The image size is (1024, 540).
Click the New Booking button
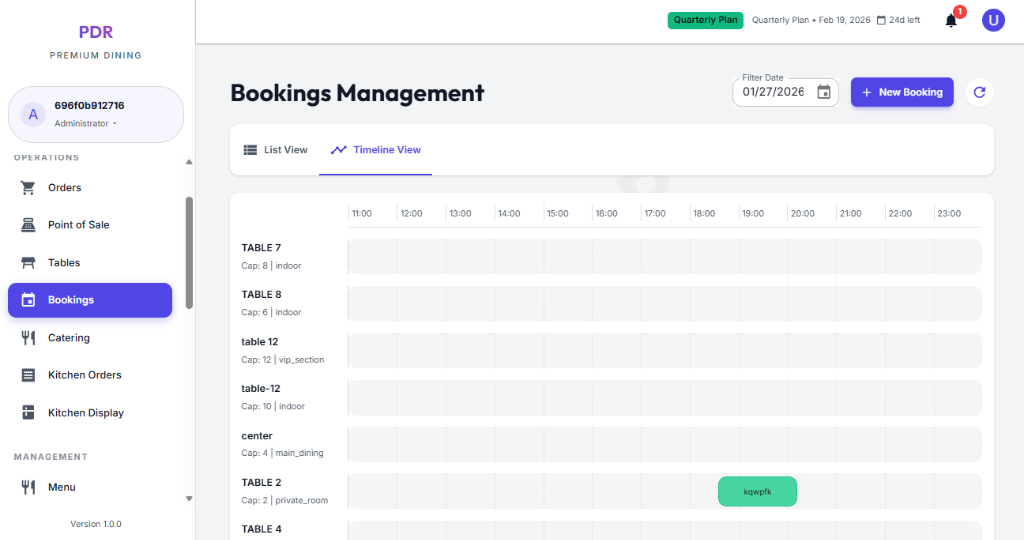tap(902, 92)
